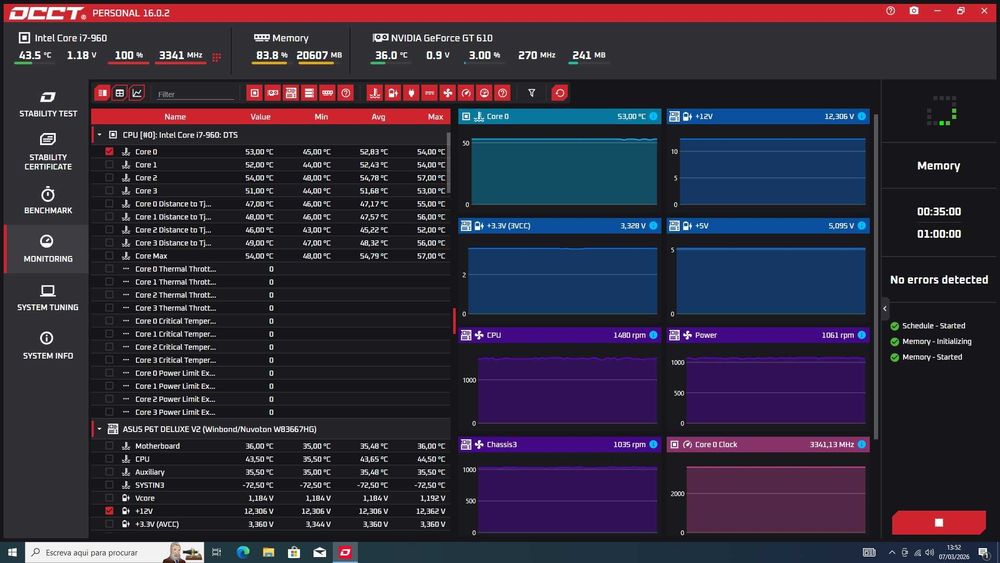
Task: Toggle fan sensor type filter
Action: click(x=448, y=93)
